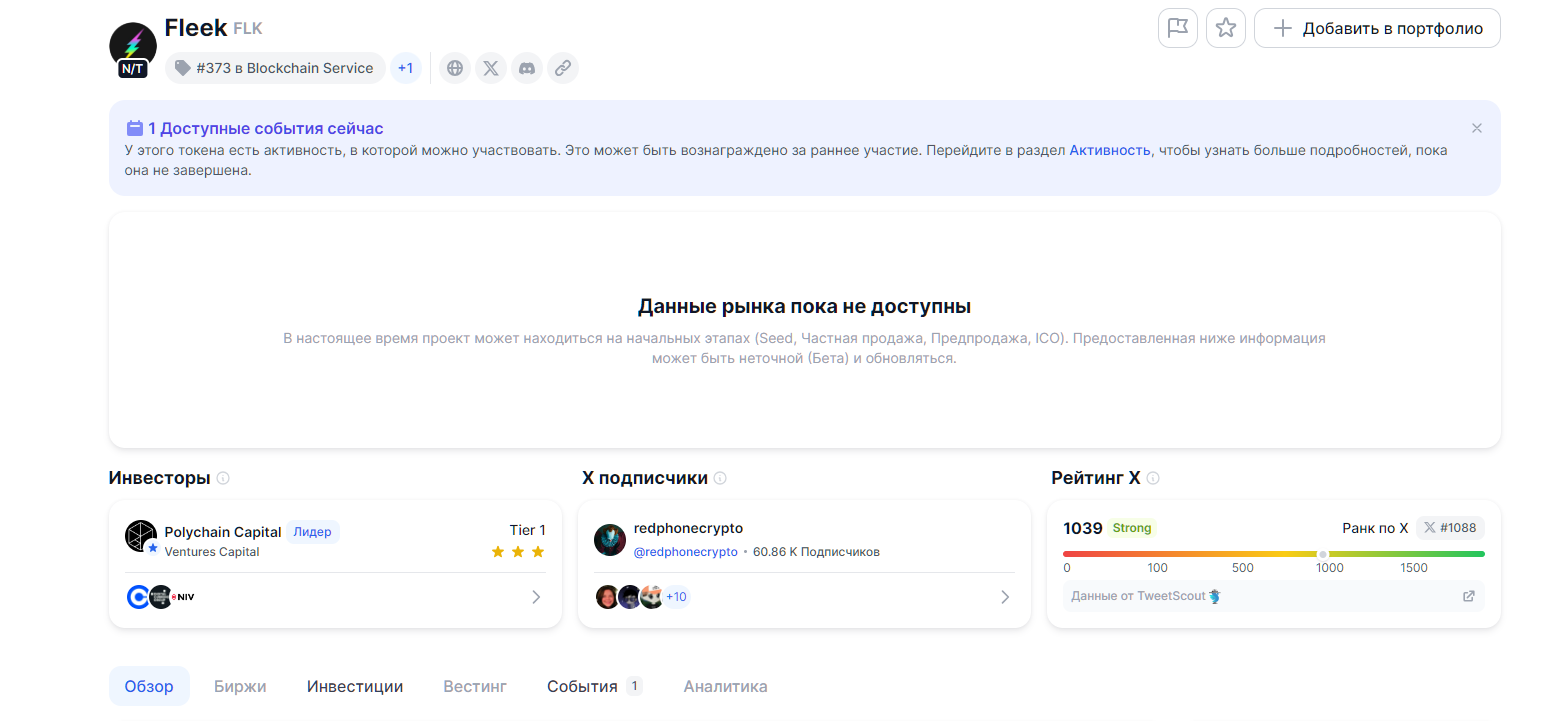The width and height of the screenshot is (1556, 721).
Task: Open external-link icon in TweetScout row
Action: (1469, 596)
